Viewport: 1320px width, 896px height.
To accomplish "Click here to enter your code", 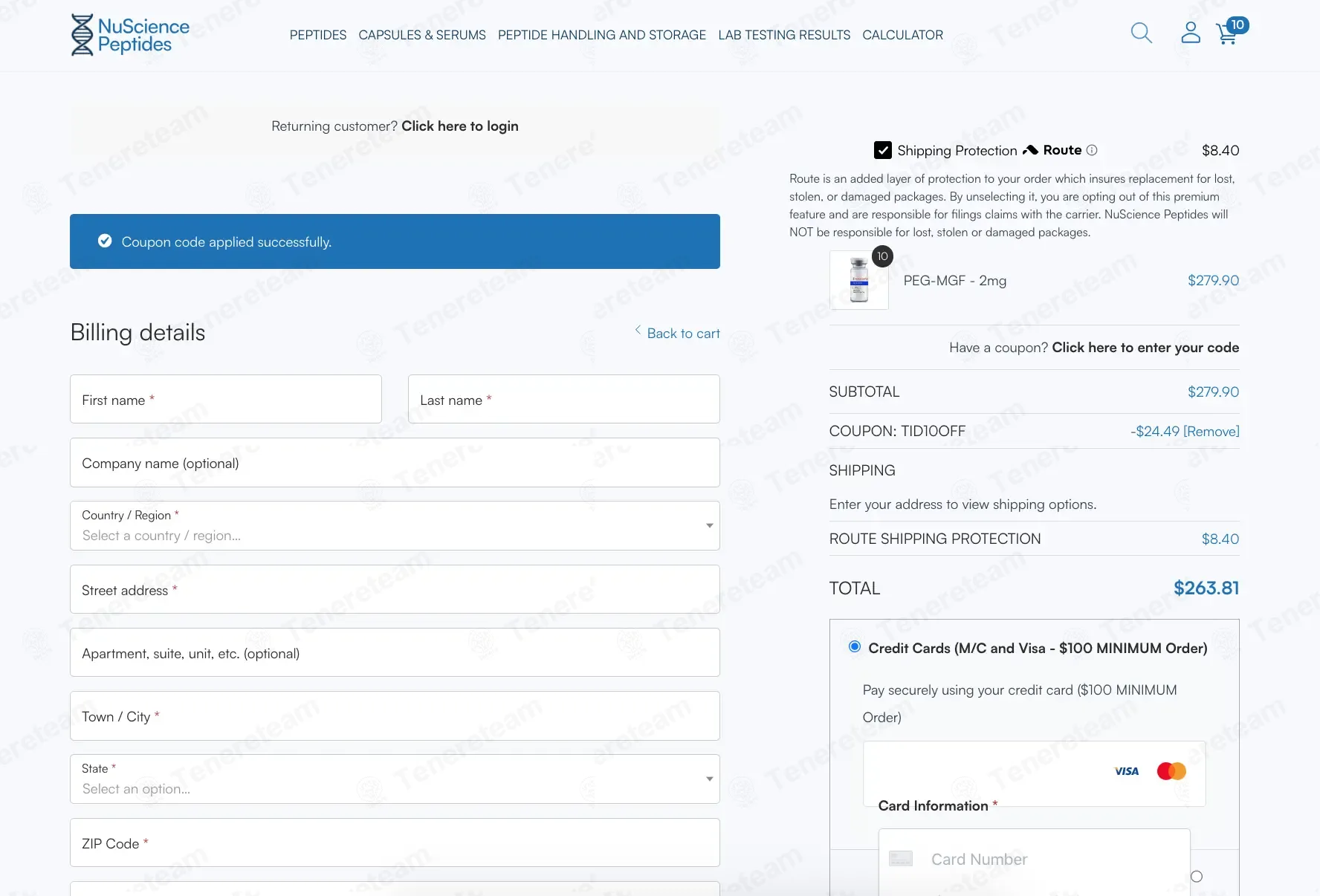I will pyautogui.click(x=1145, y=347).
